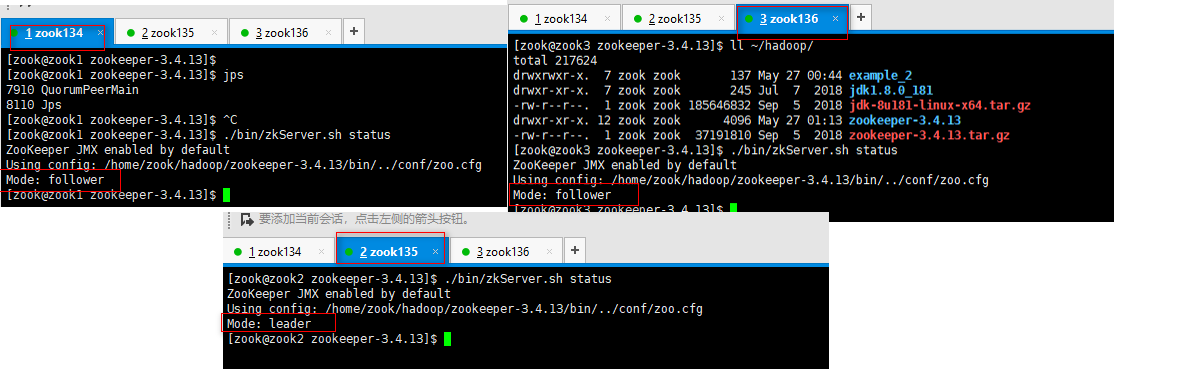Switch to the 1 zook134 tab in the zook3 window
The height and width of the screenshot is (369, 1180).
point(563,19)
